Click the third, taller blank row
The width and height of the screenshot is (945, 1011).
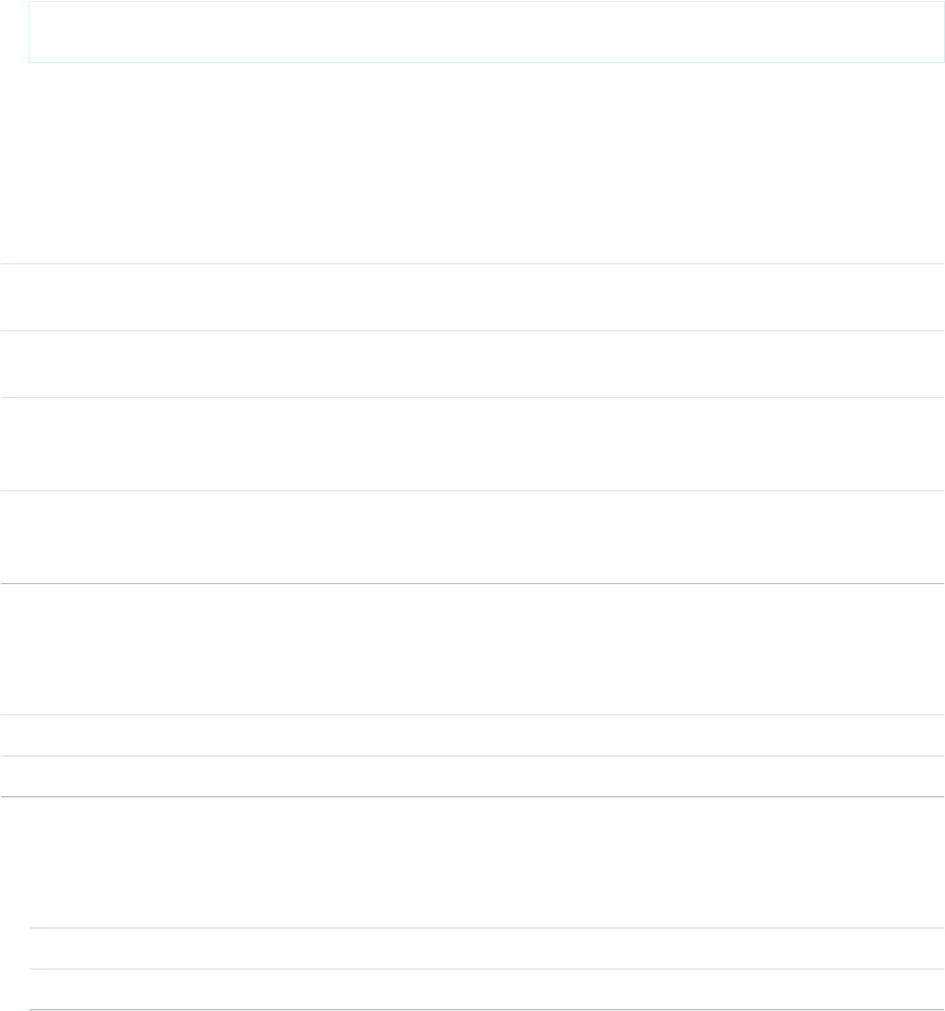pyautogui.click(x=472, y=444)
